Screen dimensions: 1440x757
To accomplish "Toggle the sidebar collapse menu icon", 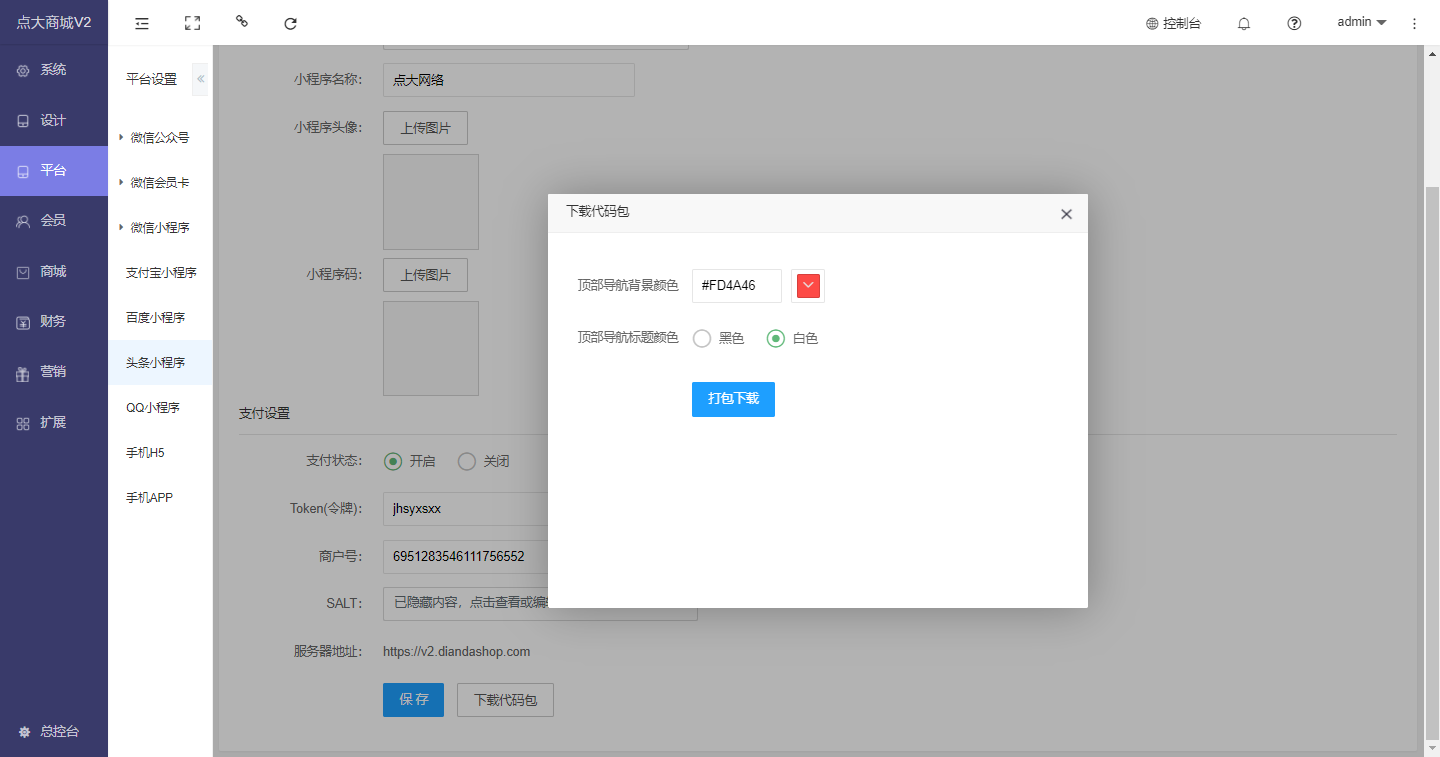I will tap(142, 23).
